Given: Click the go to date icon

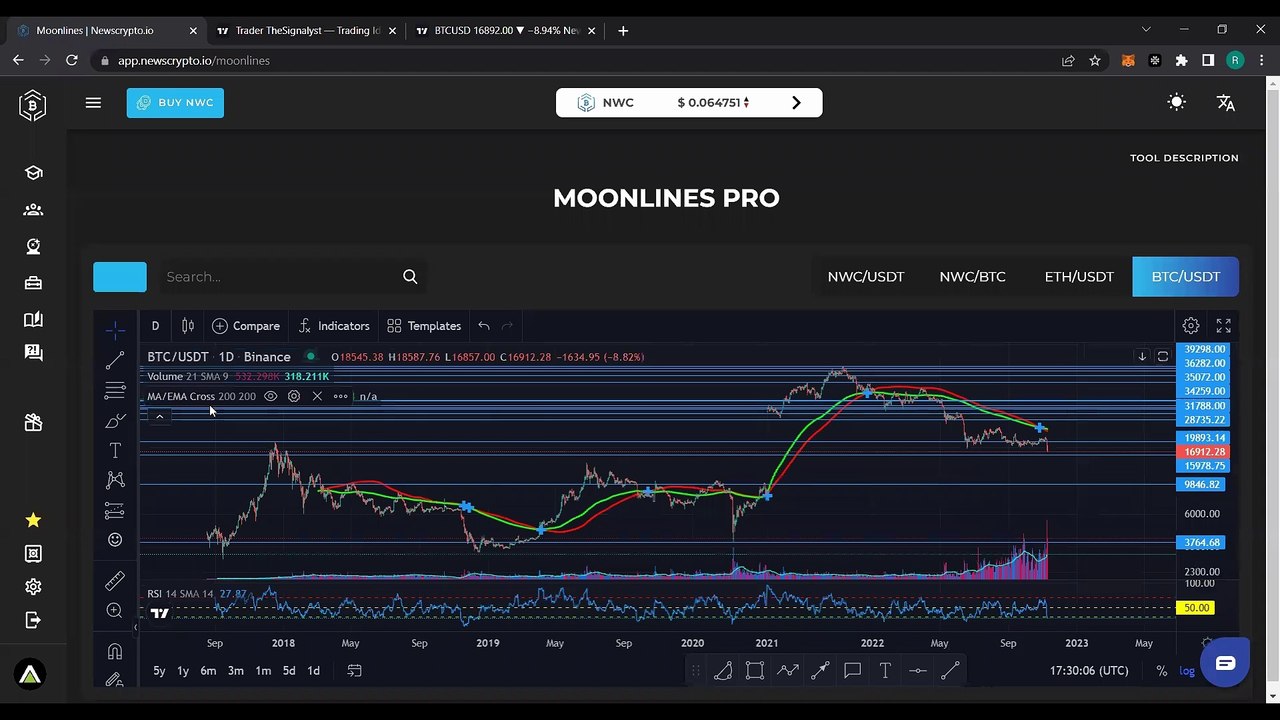Looking at the screenshot, I should pyautogui.click(x=354, y=671).
